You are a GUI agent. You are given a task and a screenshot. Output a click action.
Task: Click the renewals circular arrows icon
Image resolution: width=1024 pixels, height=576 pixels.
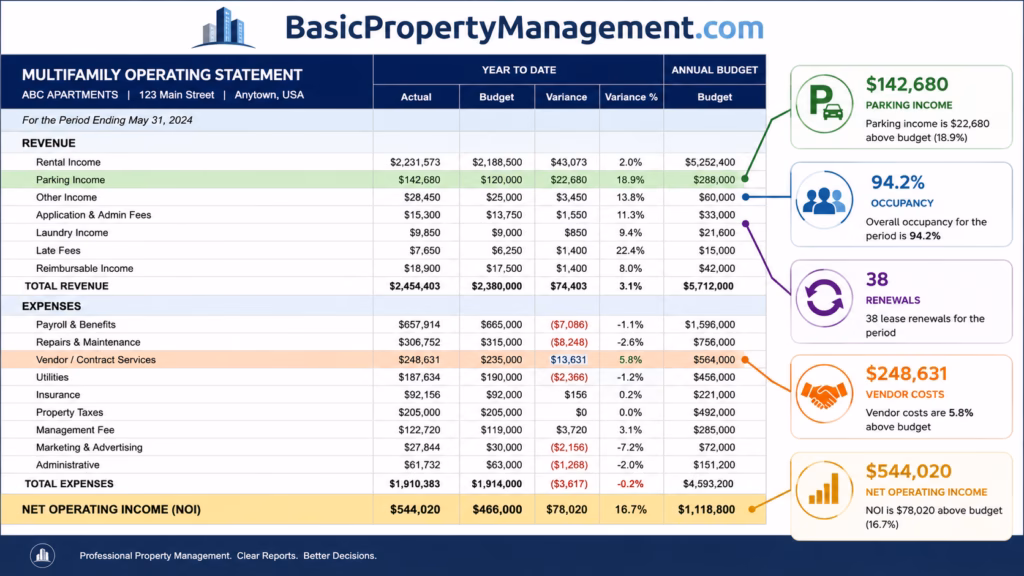tap(824, 298)
